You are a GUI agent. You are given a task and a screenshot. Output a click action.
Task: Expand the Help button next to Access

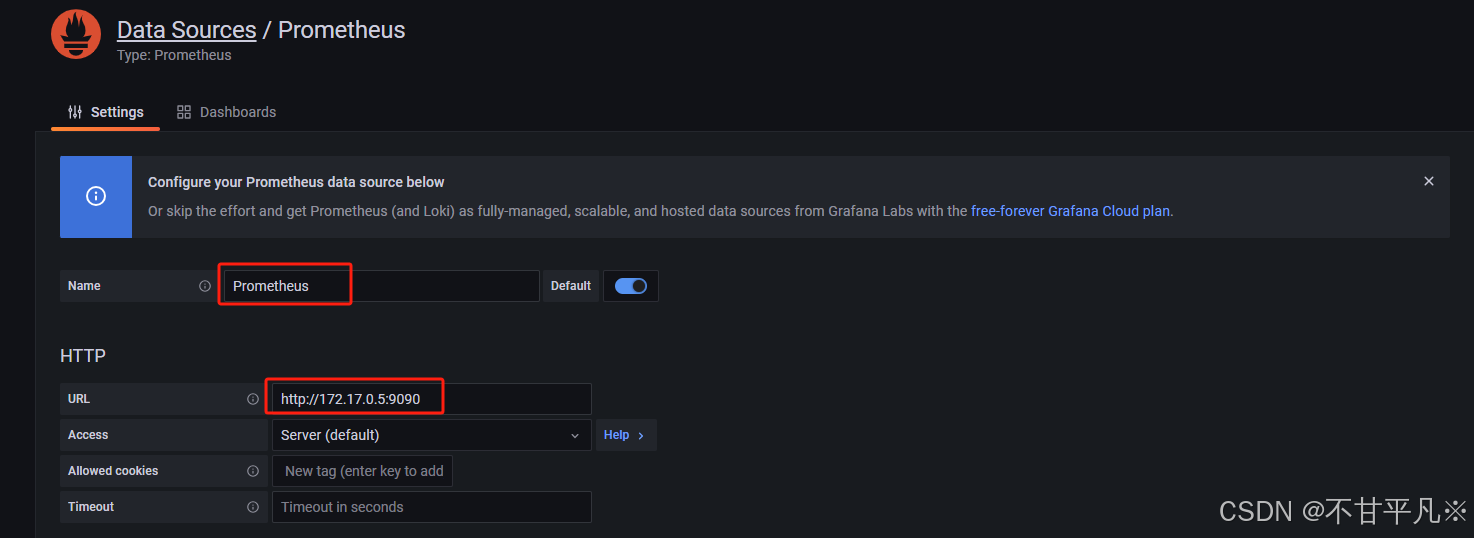[x=626, y=435]
